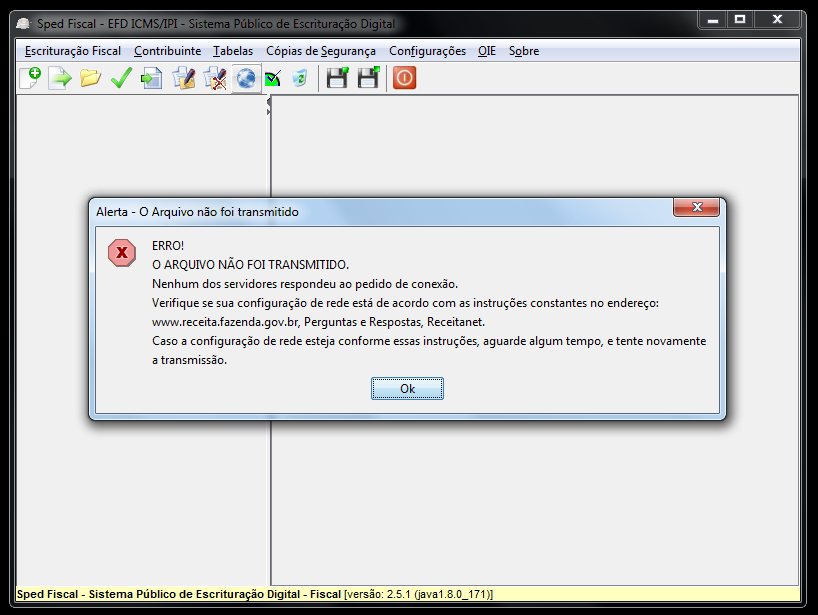This screenshot has width=818, height=615.
Task: Open the Escrituração Fiscal menu
Action: click(73, 51)
